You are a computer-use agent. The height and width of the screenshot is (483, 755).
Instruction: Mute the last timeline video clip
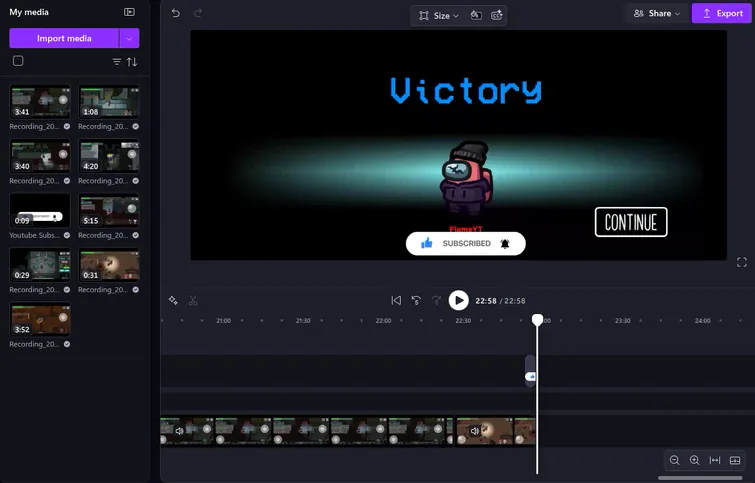coord(475,431)
